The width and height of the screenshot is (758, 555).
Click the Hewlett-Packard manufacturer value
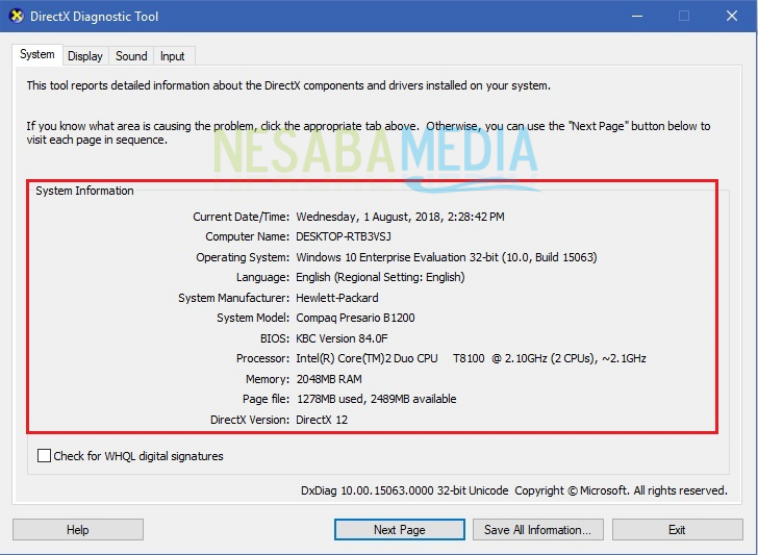coord(337,298)
